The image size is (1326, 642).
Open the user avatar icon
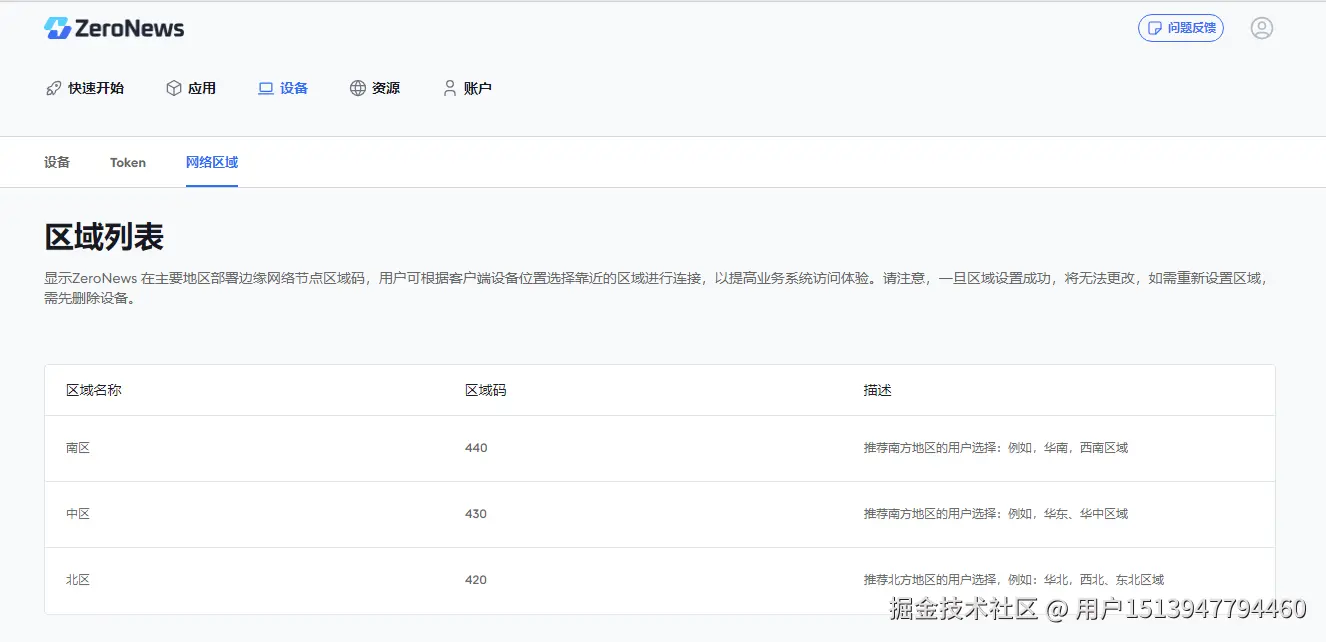pyautogui.click(x=1262, y=28)
